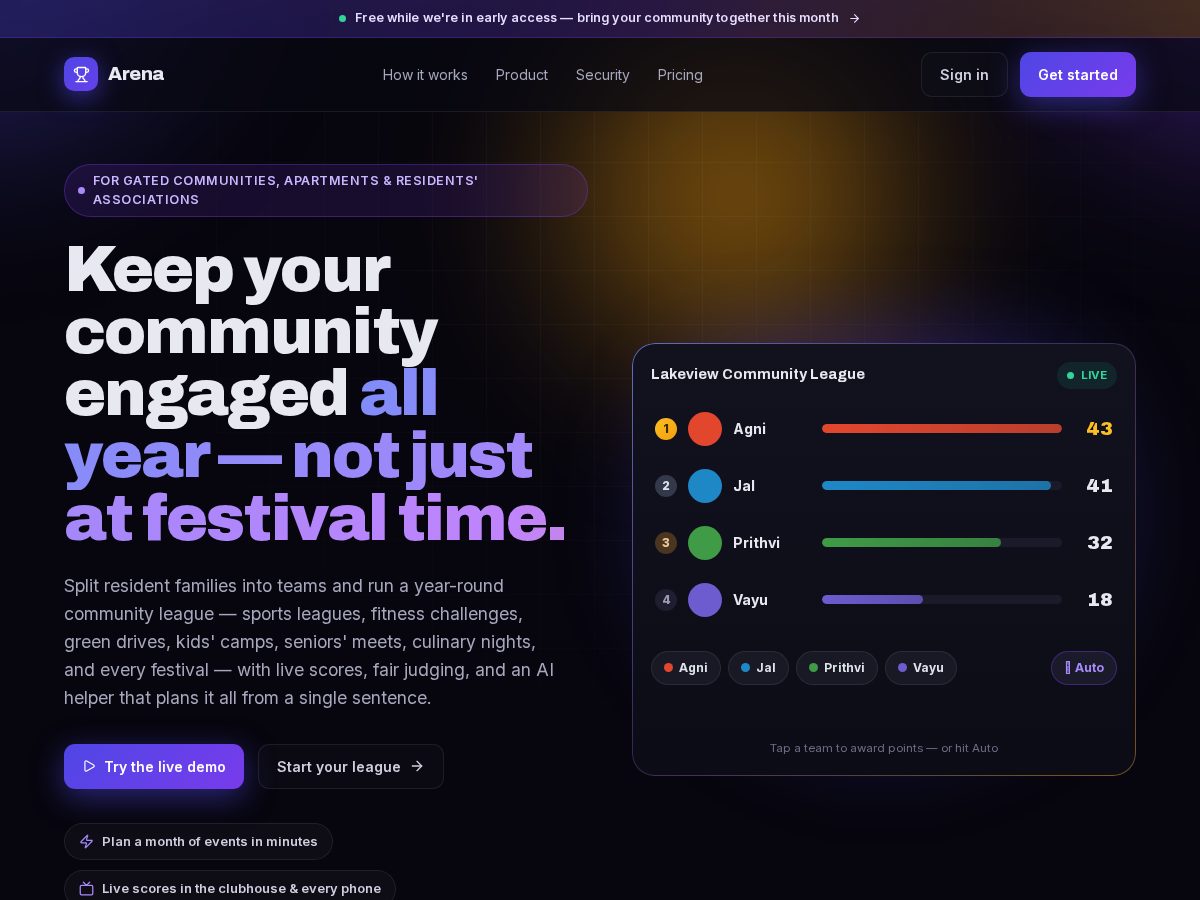Click the Prithvi name in leaderboard row
Screen dimensions: 1200x900
[x=757, y=543]
